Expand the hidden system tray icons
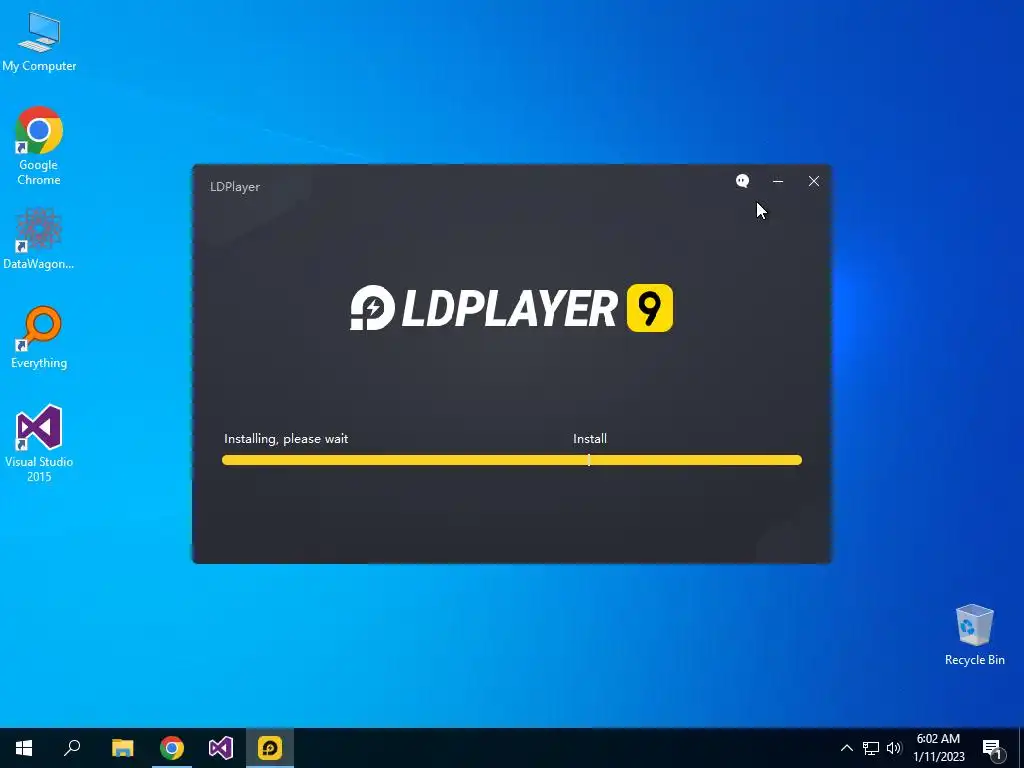This screenshot has height=768, width=1024. pos(846,748)
